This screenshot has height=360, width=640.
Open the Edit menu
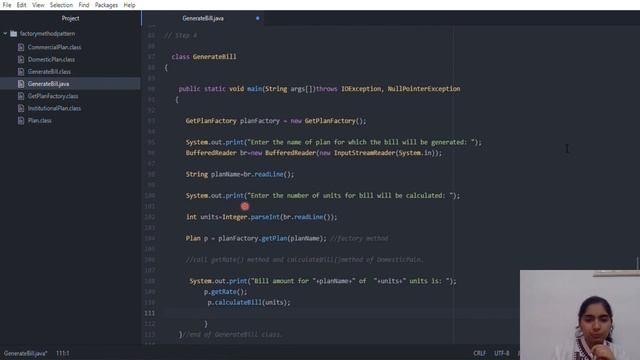[22, 5]
